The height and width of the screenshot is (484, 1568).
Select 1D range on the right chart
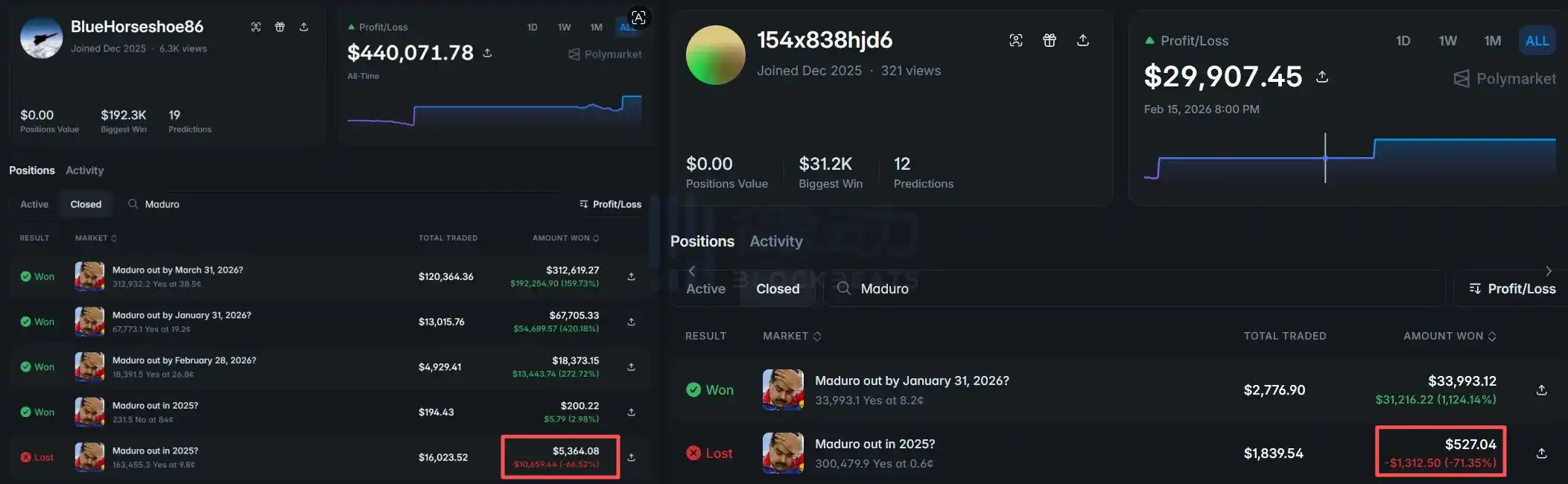pyautogui.click(x=1403, y=41)
